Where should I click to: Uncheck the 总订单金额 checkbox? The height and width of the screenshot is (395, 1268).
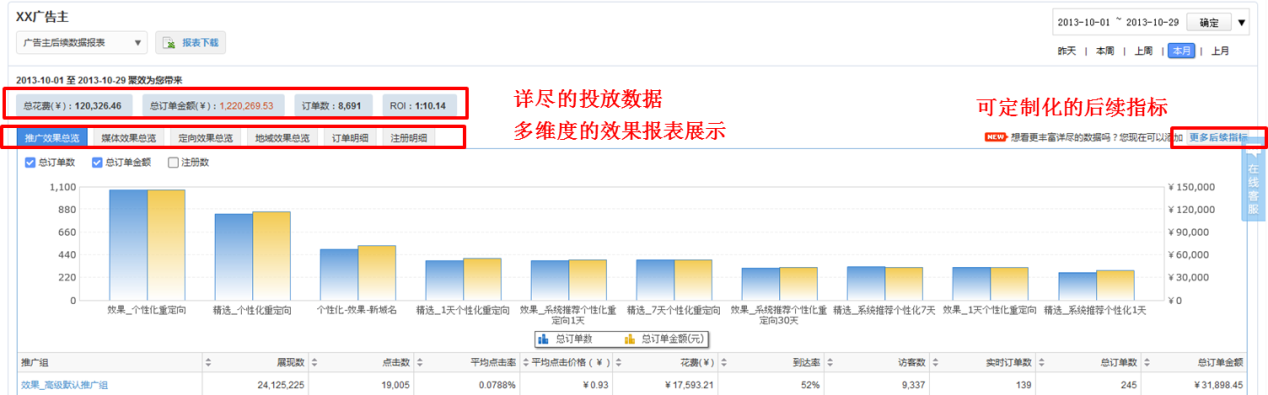[x=98, y=162]
